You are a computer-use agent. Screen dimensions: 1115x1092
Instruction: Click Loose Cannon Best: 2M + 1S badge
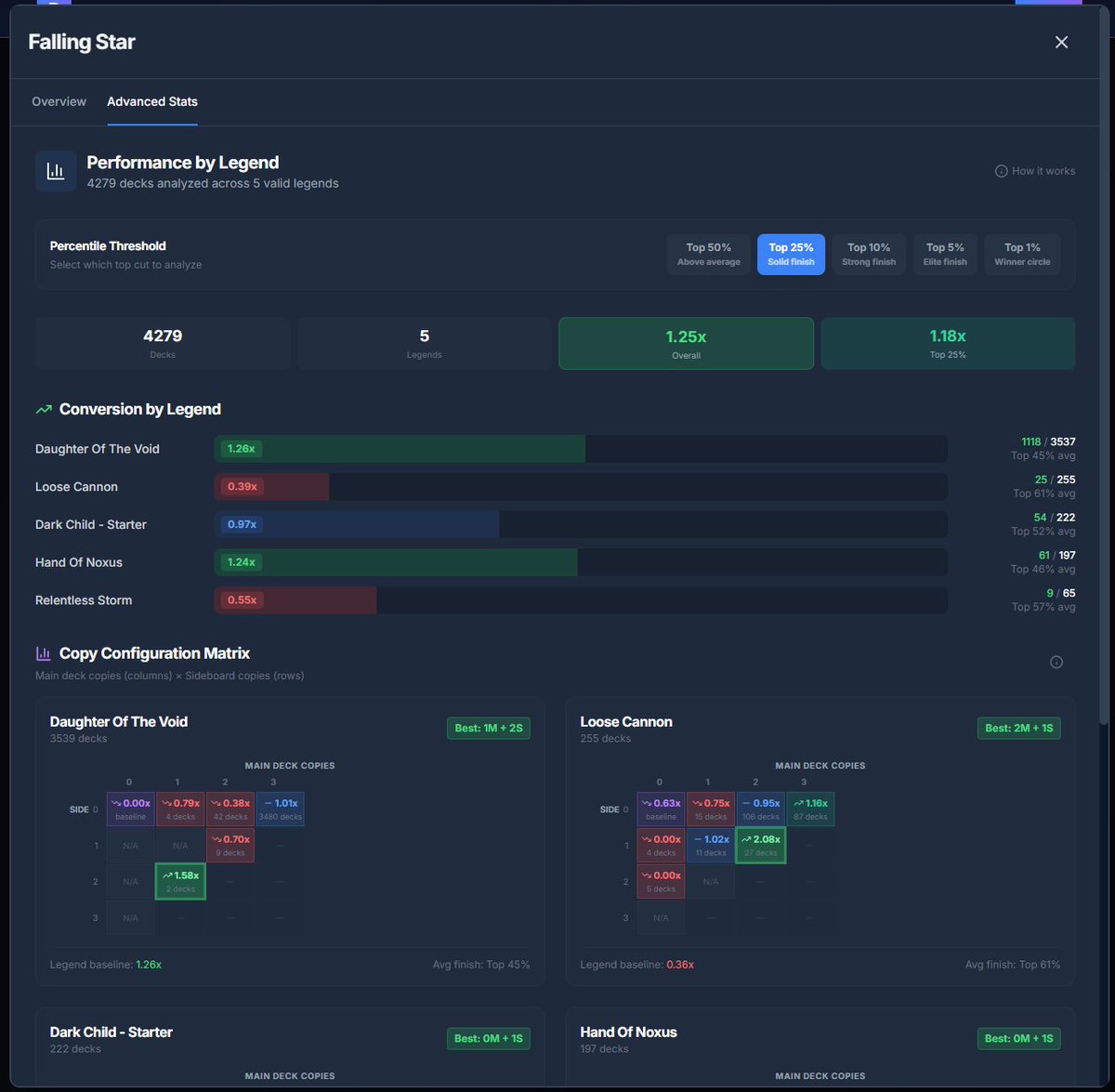pos(1019,728)
